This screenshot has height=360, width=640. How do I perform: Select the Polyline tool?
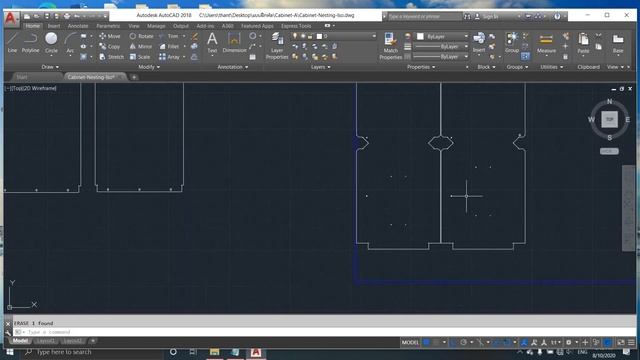click(30, 42)
